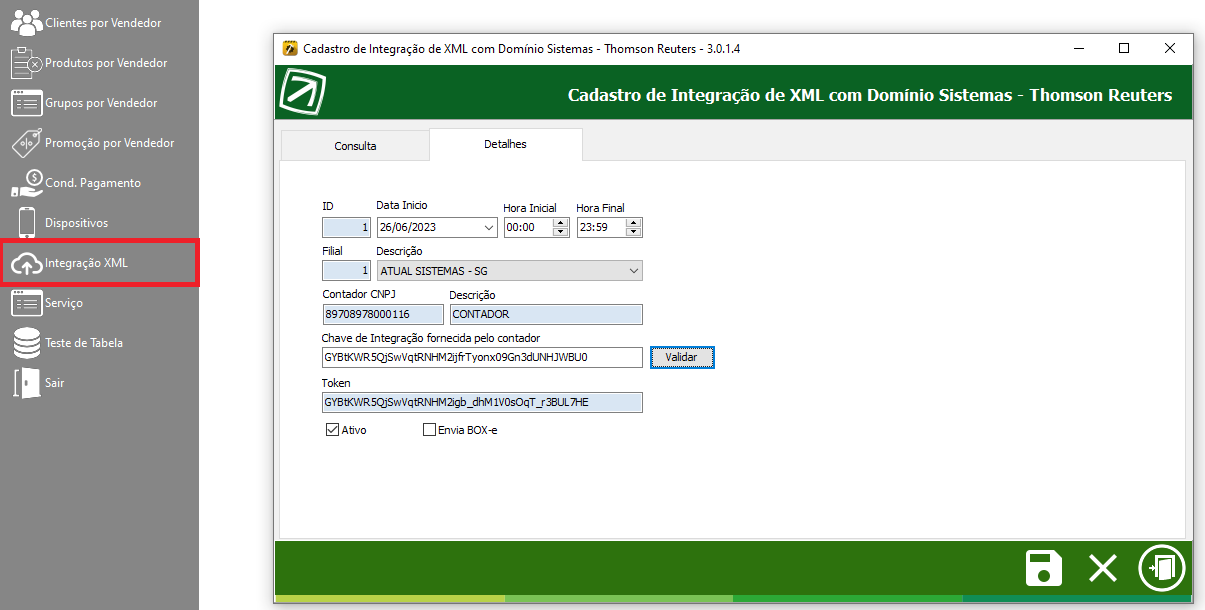
Task: Select the Detalhes tab
Action: pos(506,144)
